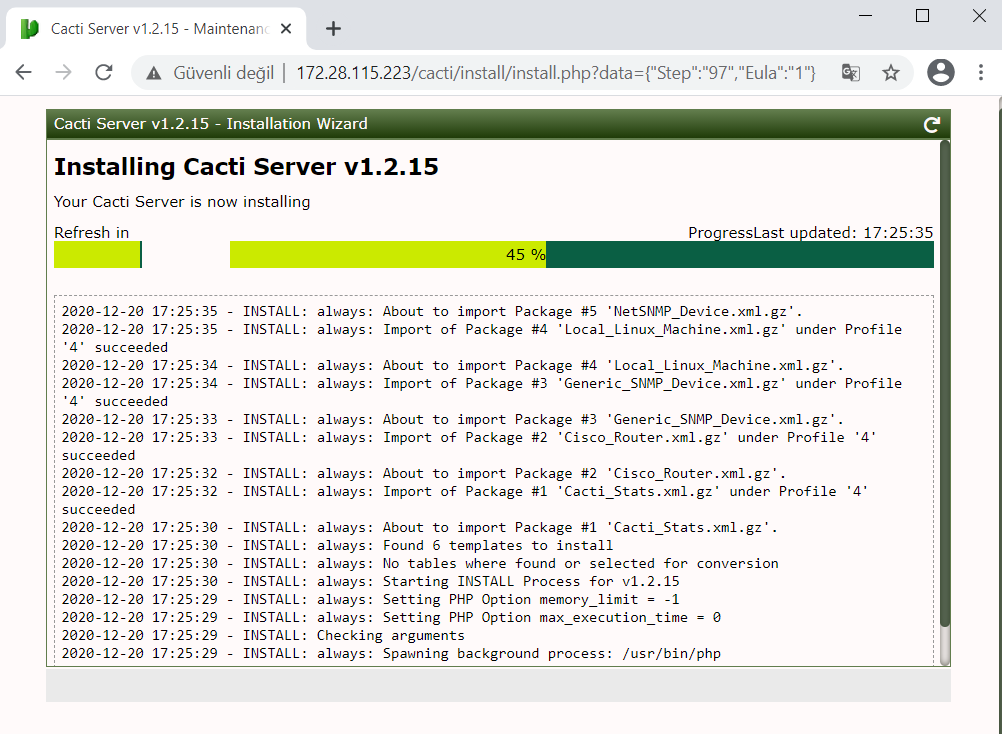The image size is (1002, 734).
Task: Click log line 'No tables where found or selected'
Action: click(420, 563)
